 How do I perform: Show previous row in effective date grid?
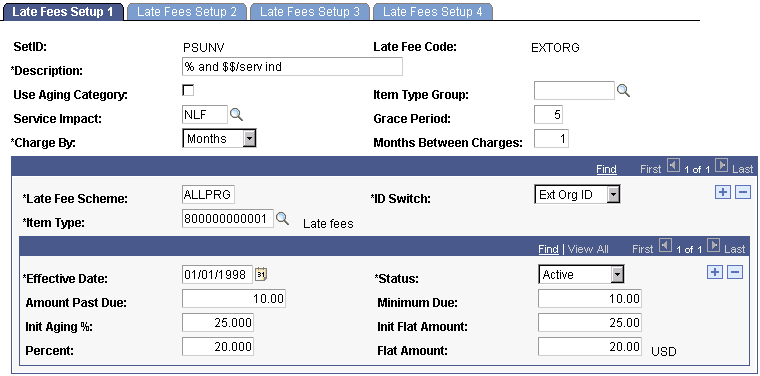(665, 247)
